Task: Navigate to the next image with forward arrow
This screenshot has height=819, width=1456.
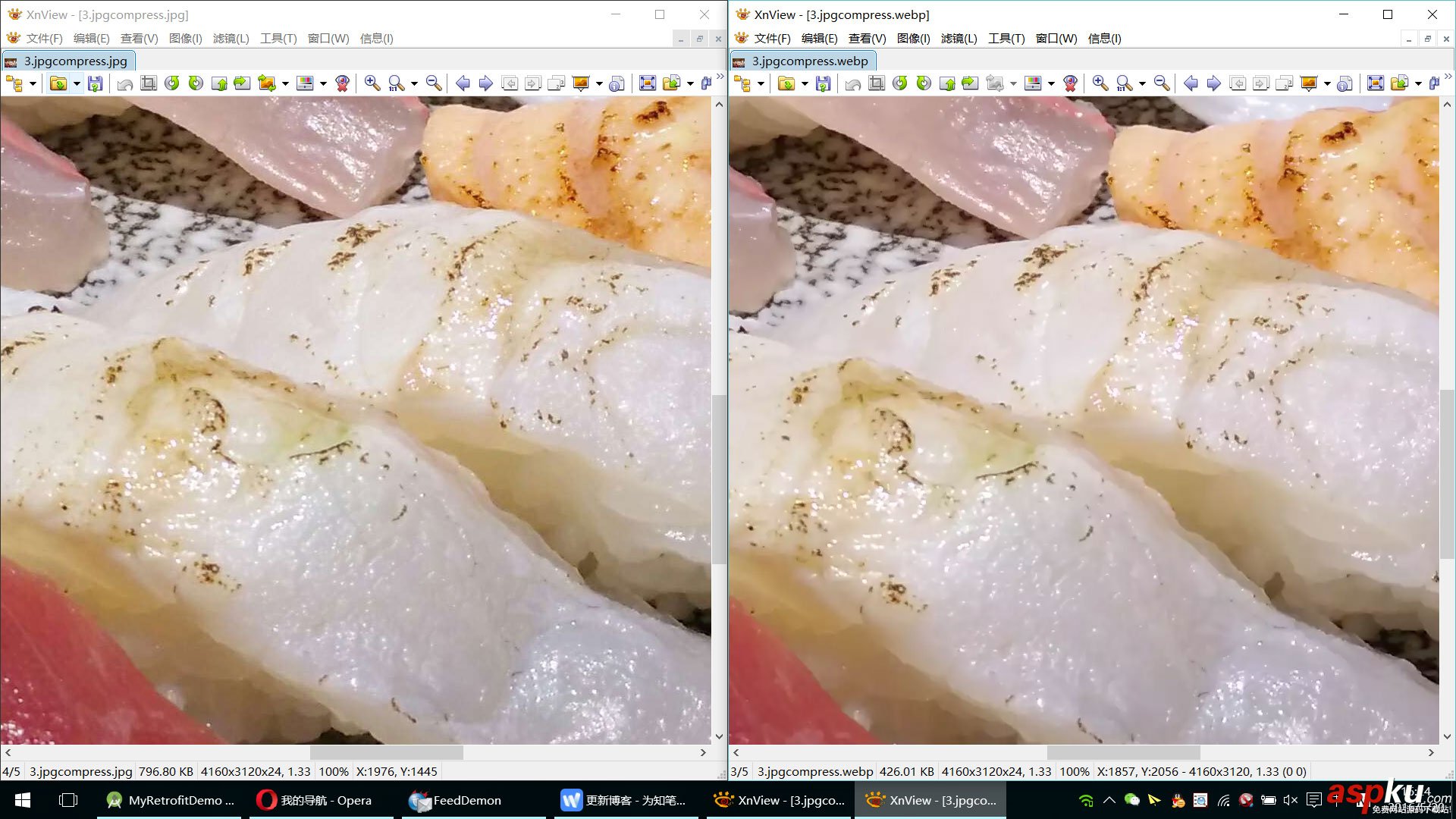Action: [485, 83]
